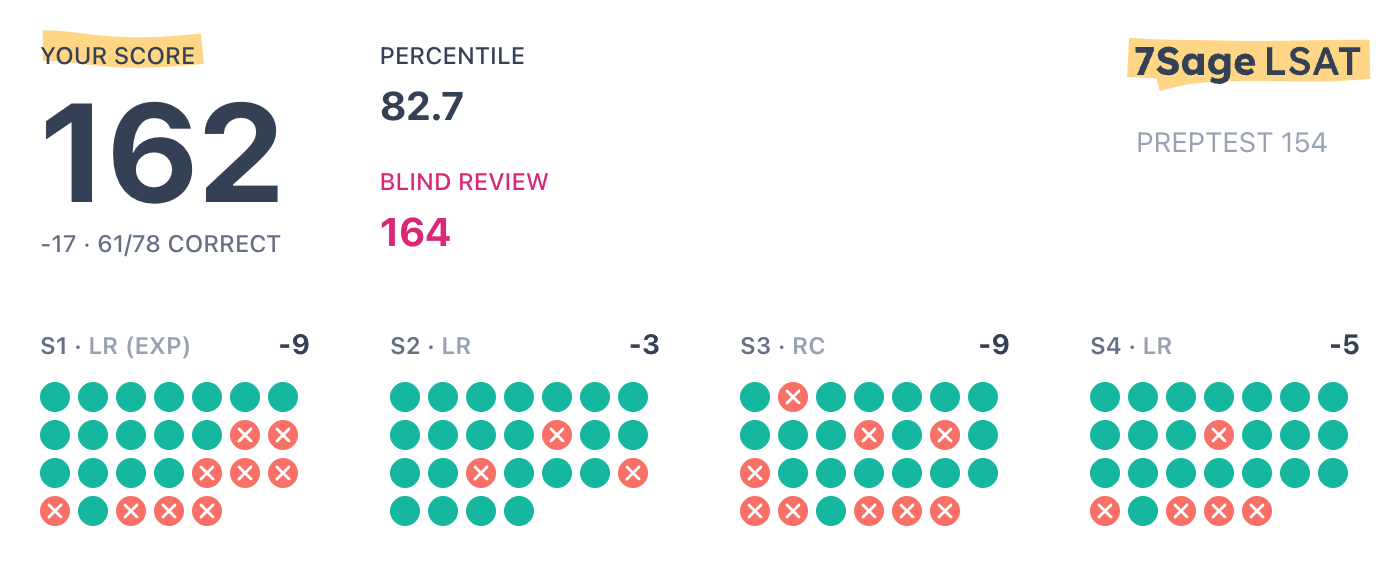The image size is (1400, 570).
Task: Select the S1 · LR (EXP) section heading
Action: tap(115, 347)
